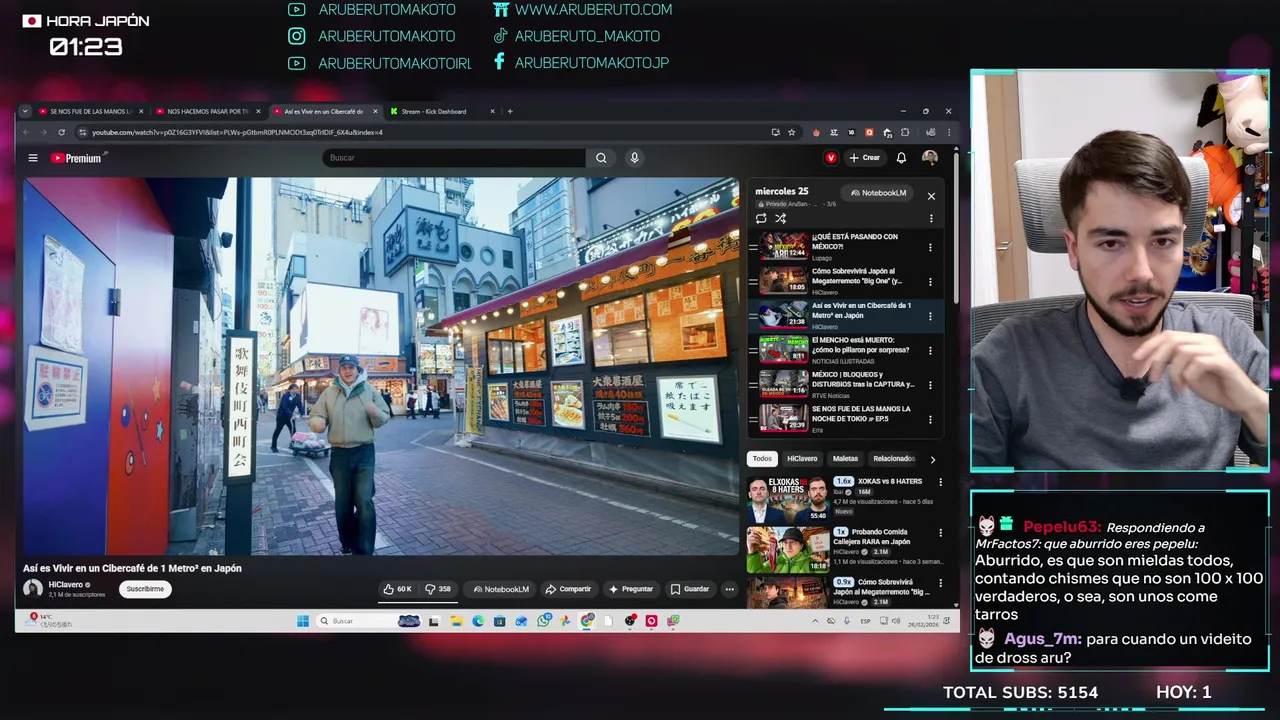This screenshot has height=720, width=1280.
Task: Select the Todos filter chip
Action: pyautogui.click(x=762, y=459)
